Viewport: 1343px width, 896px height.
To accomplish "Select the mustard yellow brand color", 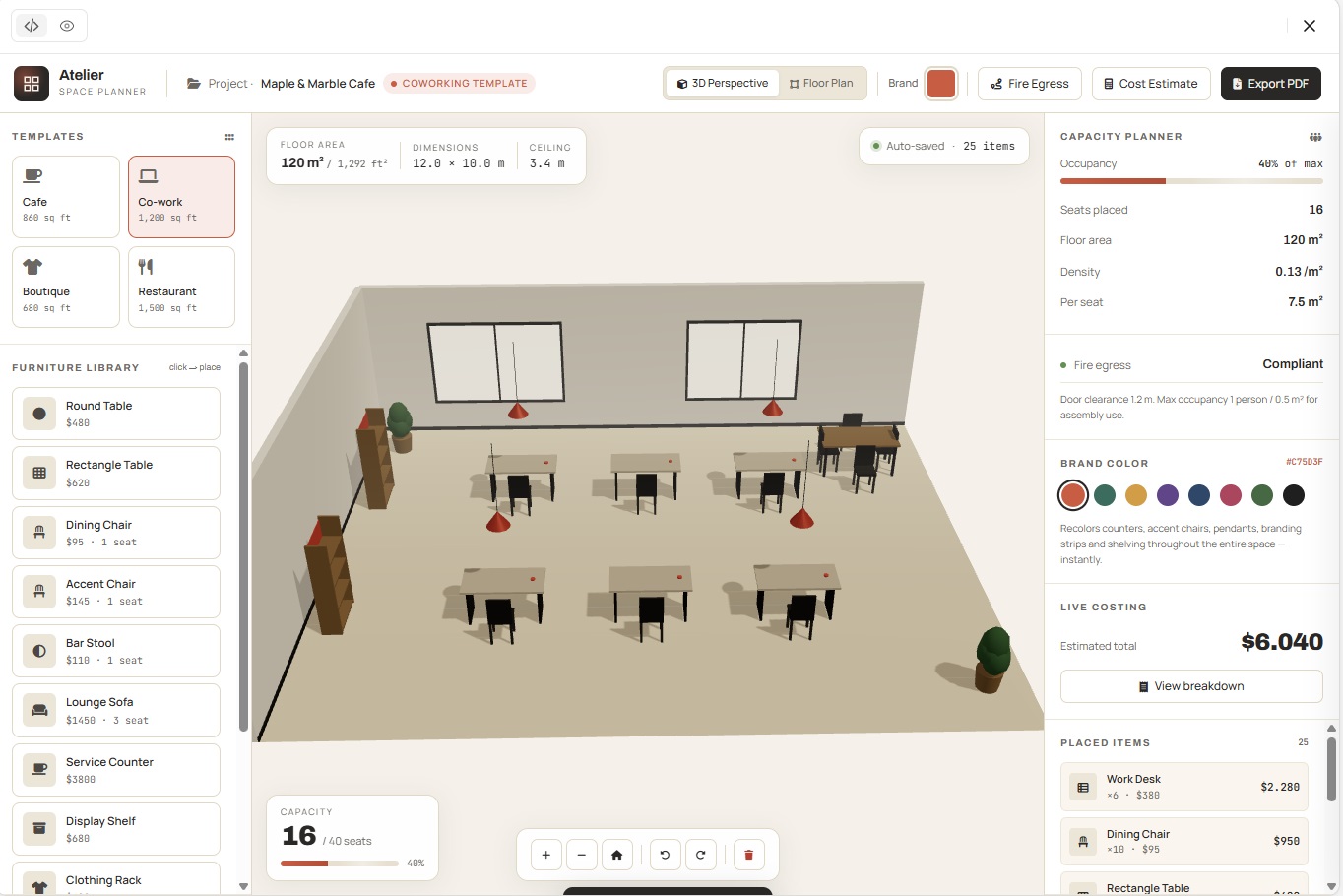I will (1136, 495).
